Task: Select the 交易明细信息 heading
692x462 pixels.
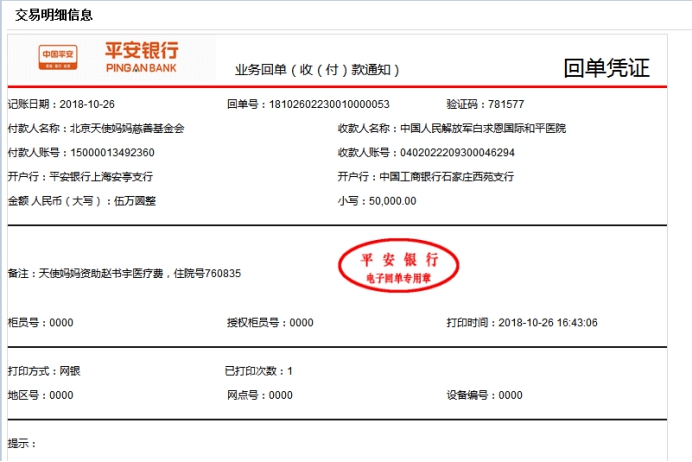Action: click(54, 15)
